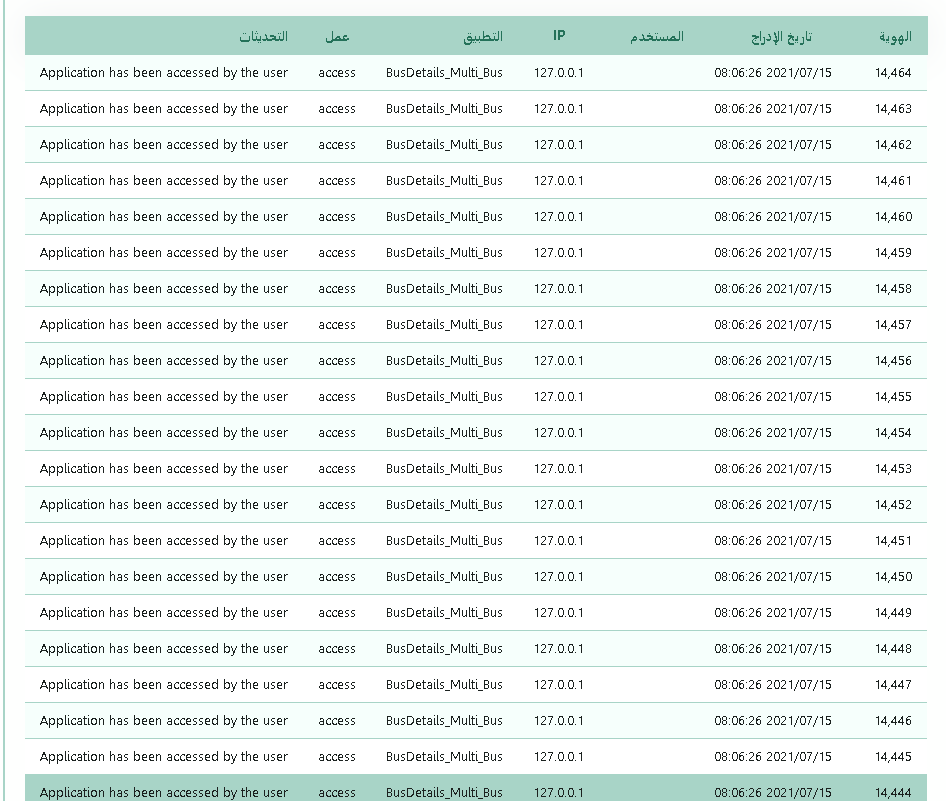
Task: Select ID cell 14,444 in highlighted row
Action: (894, 793)
